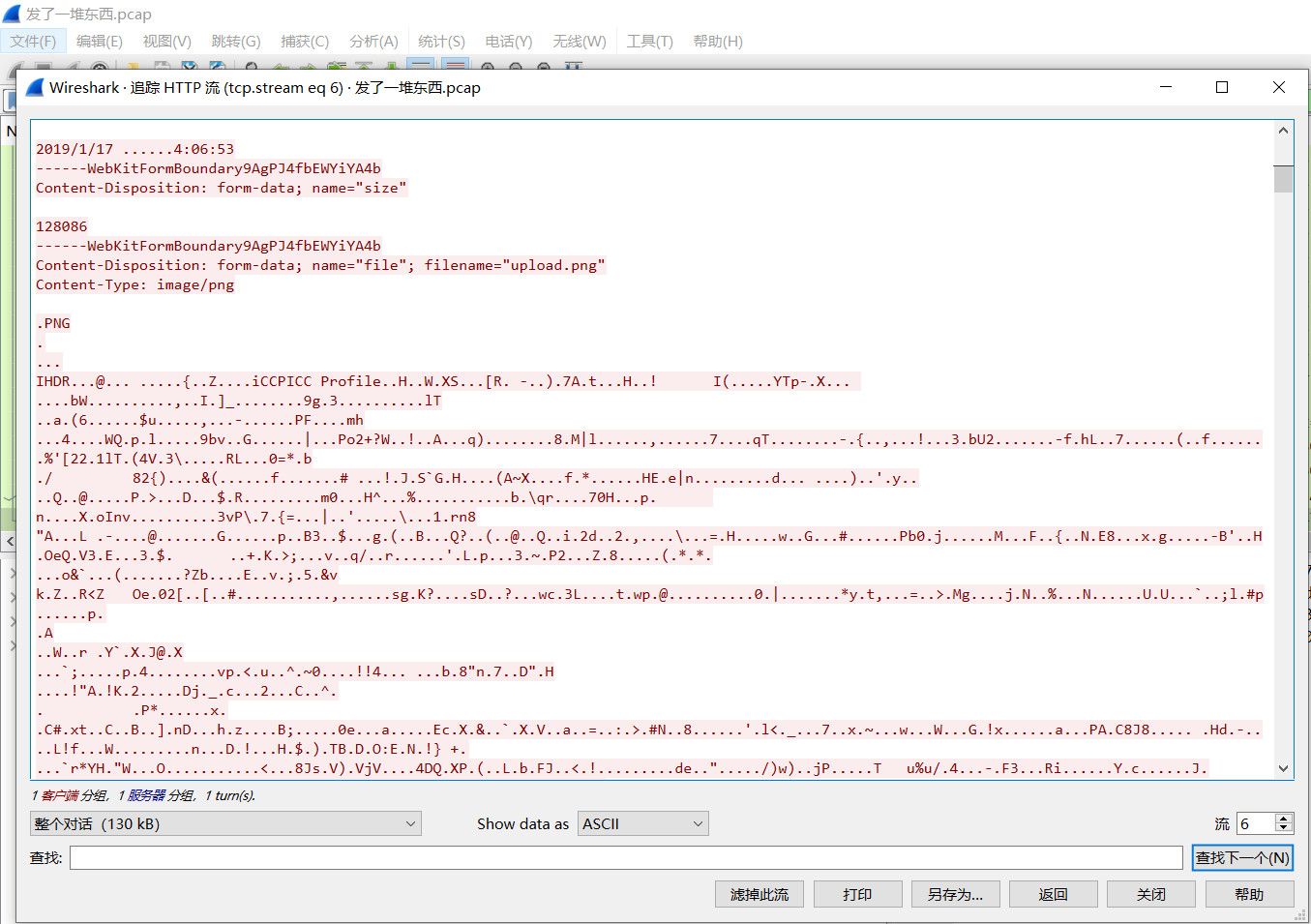
Task: Click the line starting '..W..r .Y`.X.J@.X'
Action: click(x=109, y=652)
